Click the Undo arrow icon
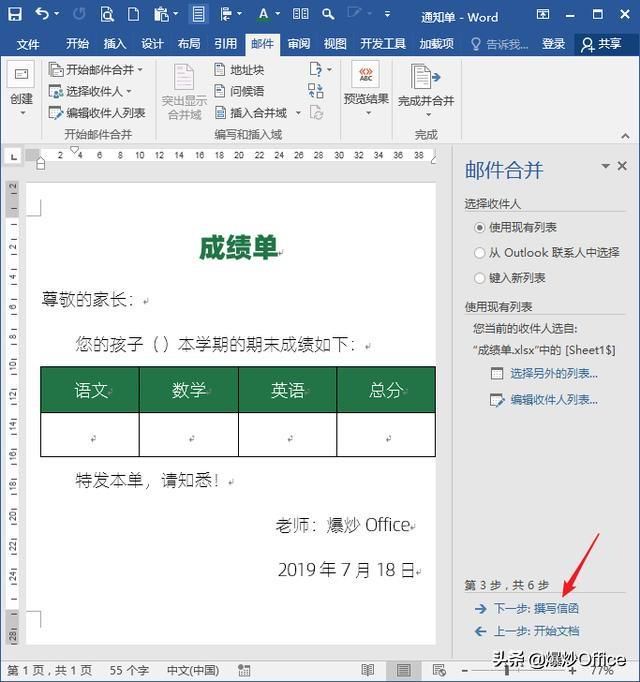Image resolution: width=640 pixels, height=682 pixels. 42,14
